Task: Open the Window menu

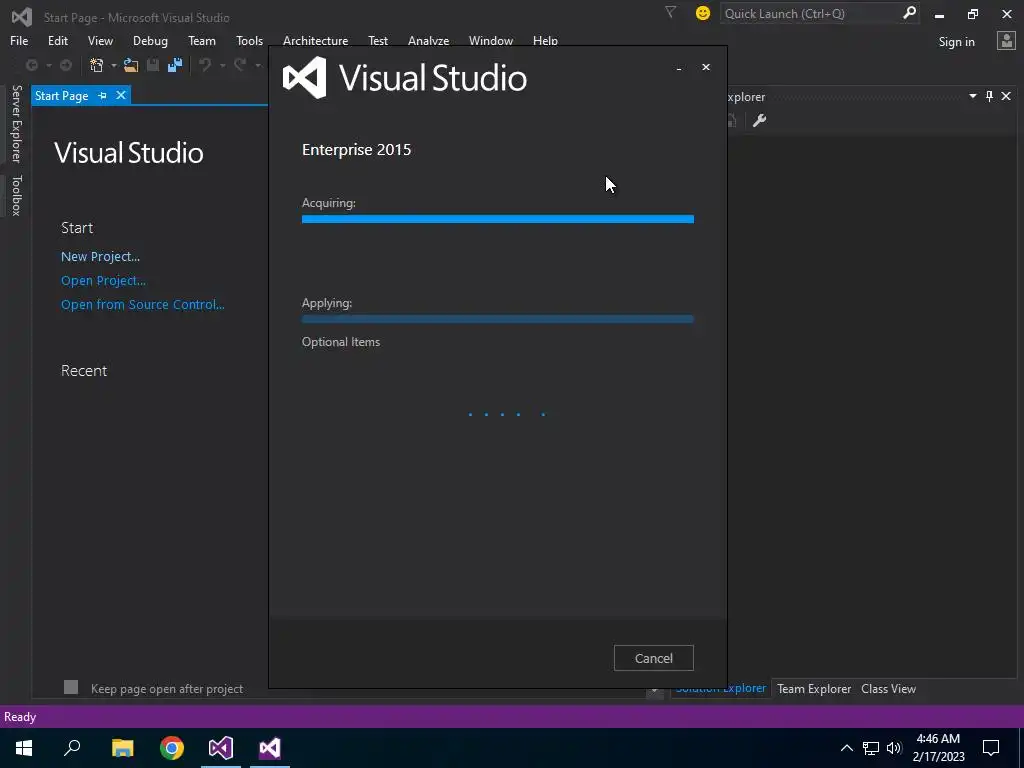Action: 490,40
